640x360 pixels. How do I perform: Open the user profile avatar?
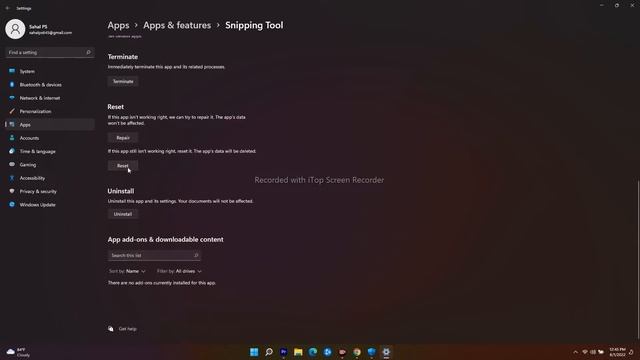(x=15, y=29)
